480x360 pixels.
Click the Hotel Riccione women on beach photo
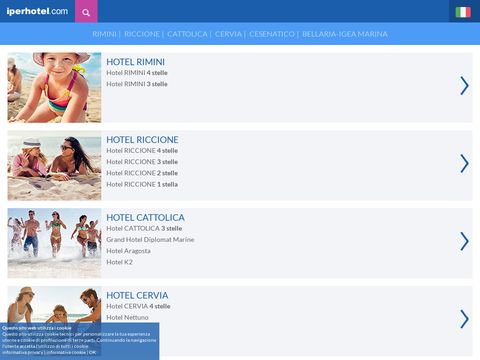54,165
